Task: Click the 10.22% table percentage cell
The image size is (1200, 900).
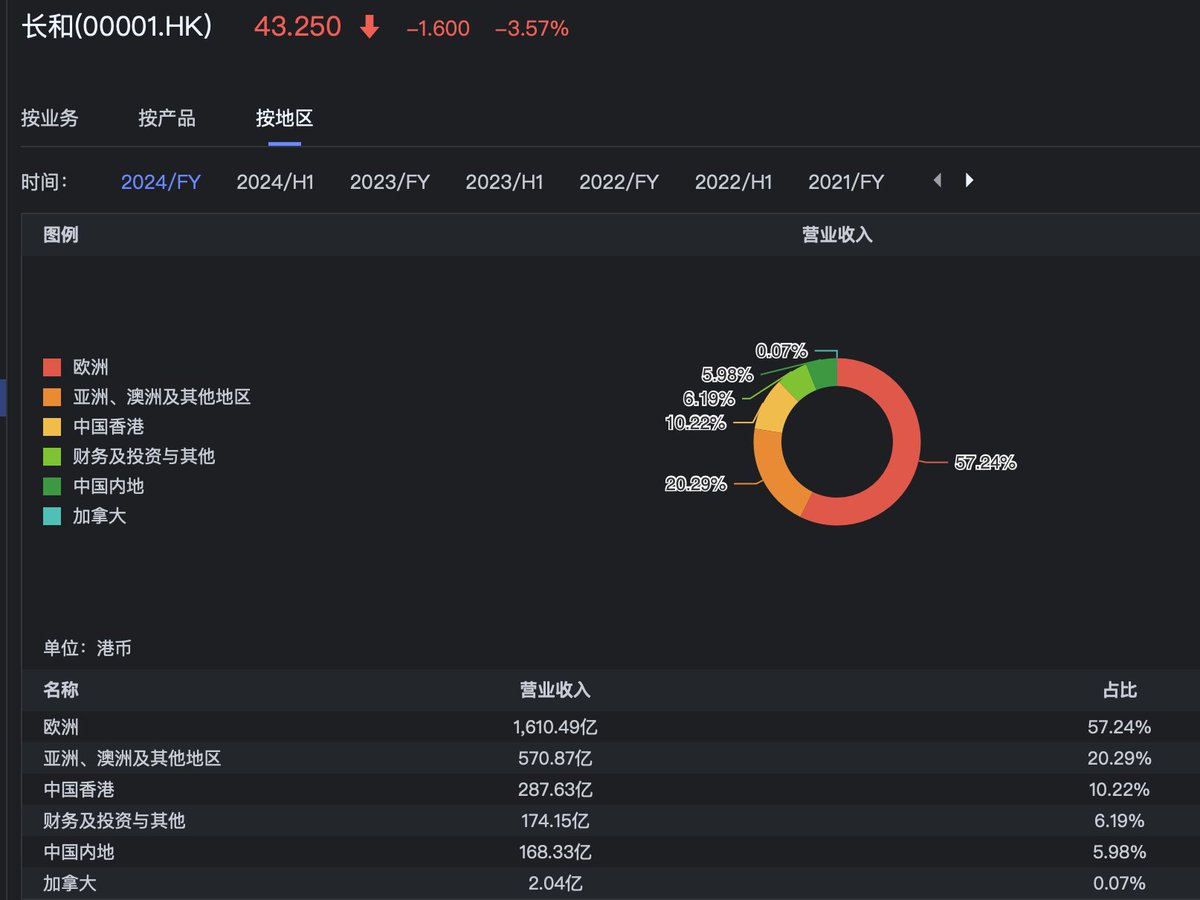Action: (1119, 789)
